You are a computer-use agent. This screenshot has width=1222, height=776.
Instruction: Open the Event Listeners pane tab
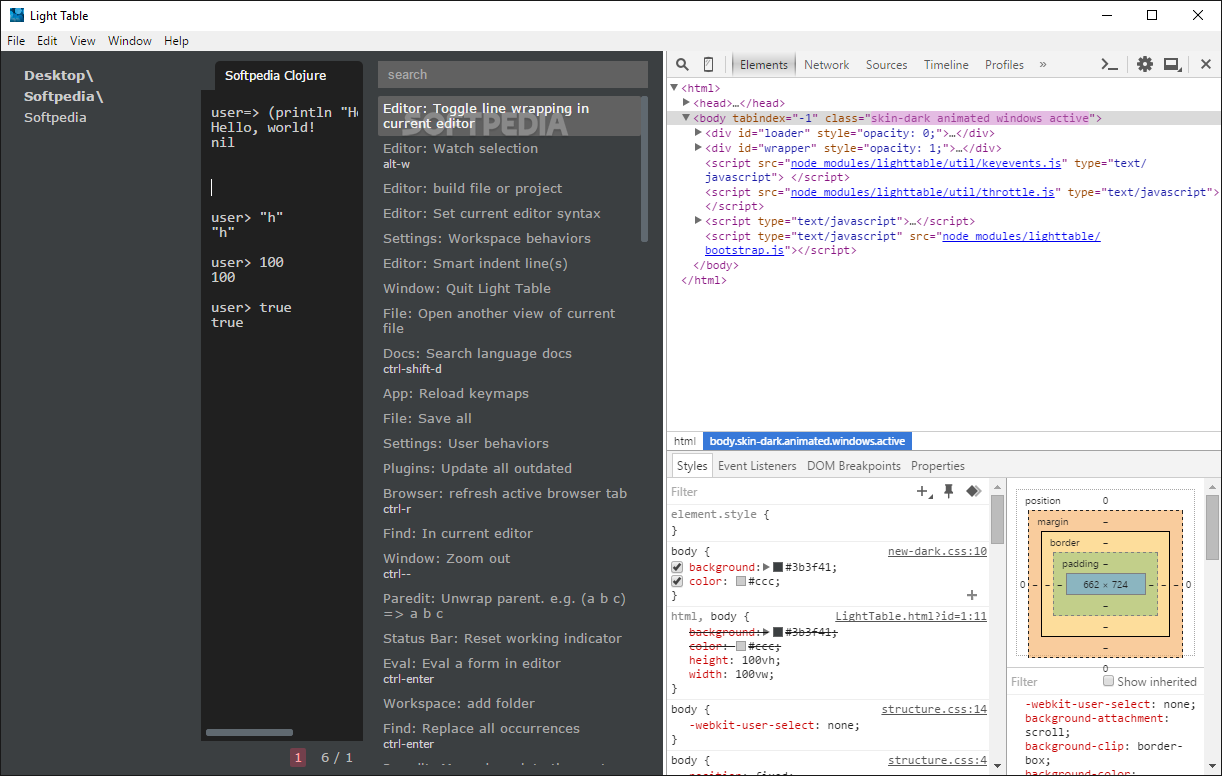(x=757, y=465)
